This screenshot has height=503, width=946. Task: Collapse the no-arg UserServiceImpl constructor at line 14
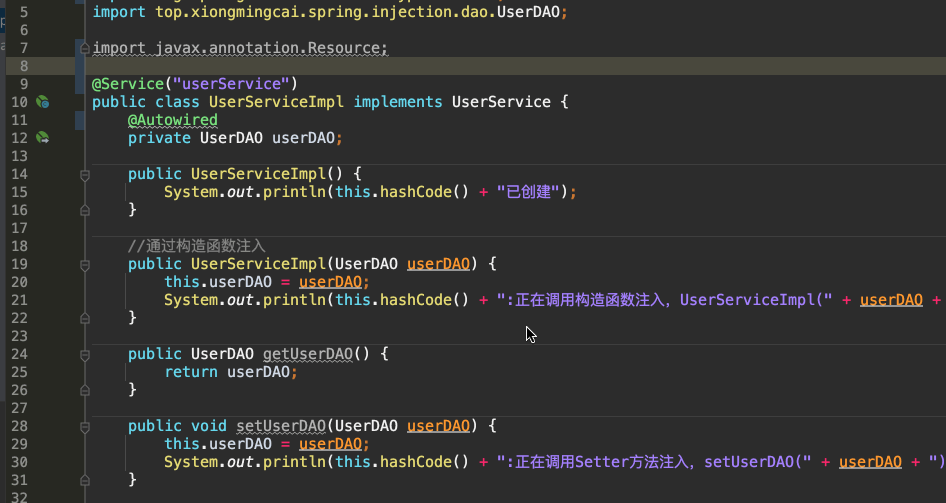point(84,174)
